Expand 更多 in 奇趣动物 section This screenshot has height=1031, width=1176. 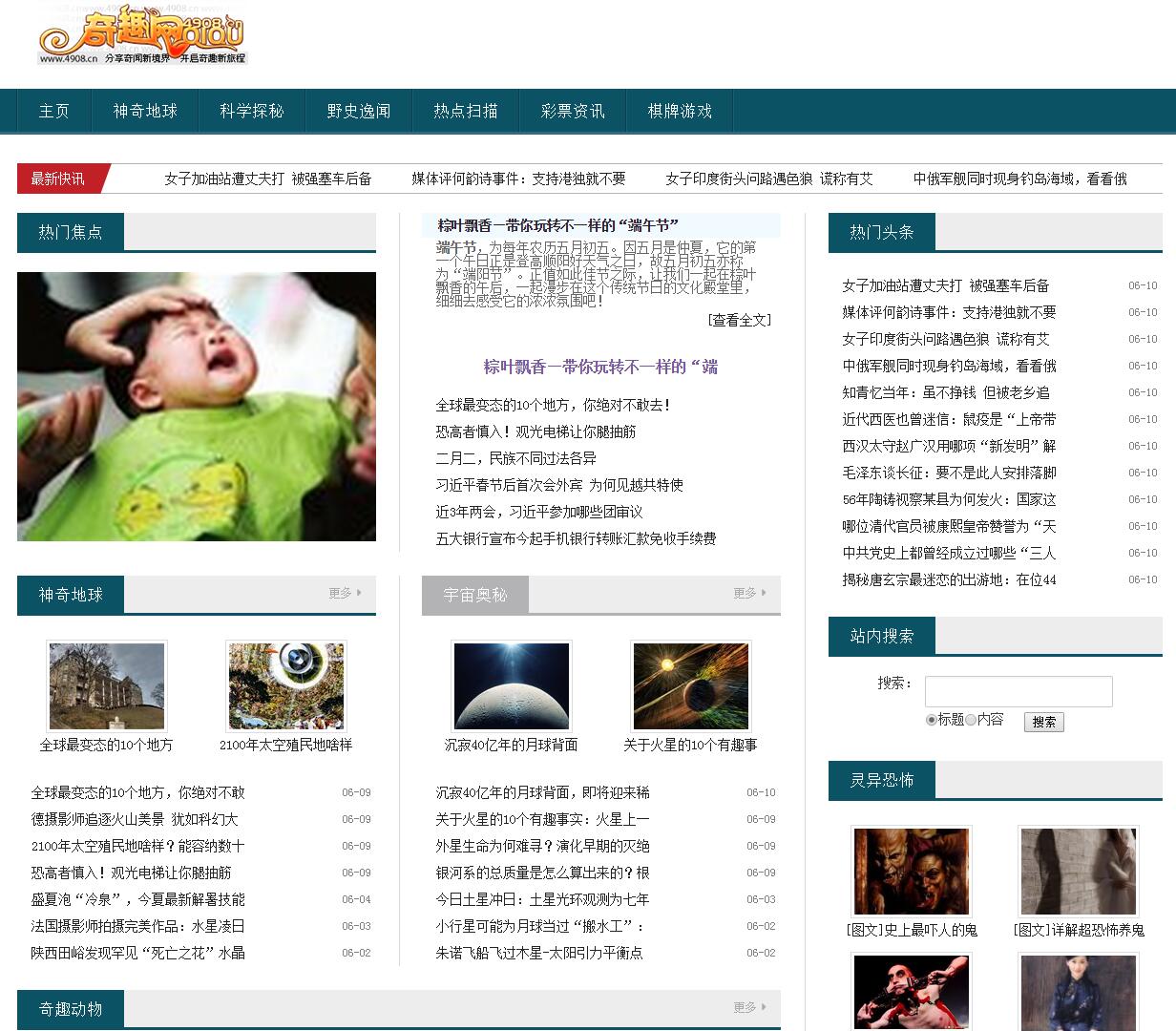[749, 1007]
